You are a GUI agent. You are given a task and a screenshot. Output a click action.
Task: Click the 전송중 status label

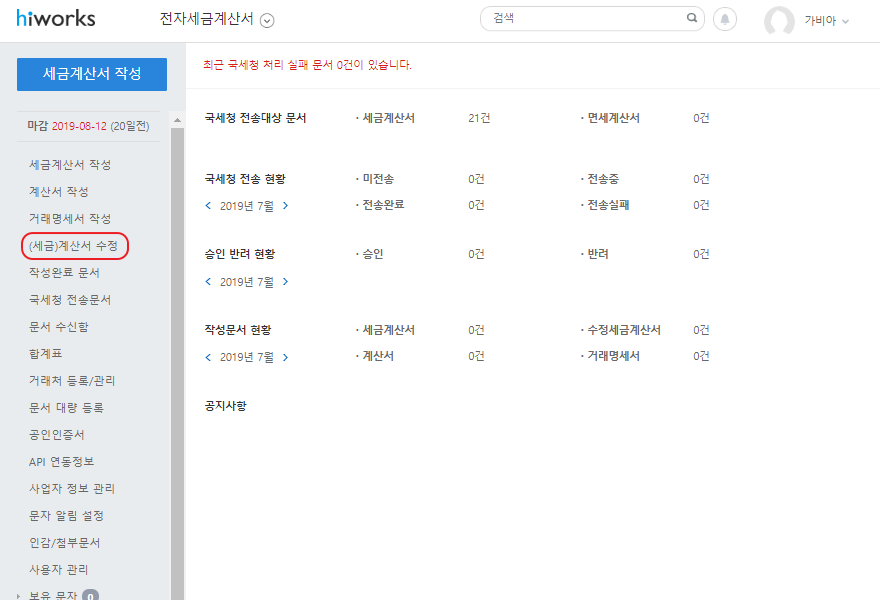click(x=603, y=179)
